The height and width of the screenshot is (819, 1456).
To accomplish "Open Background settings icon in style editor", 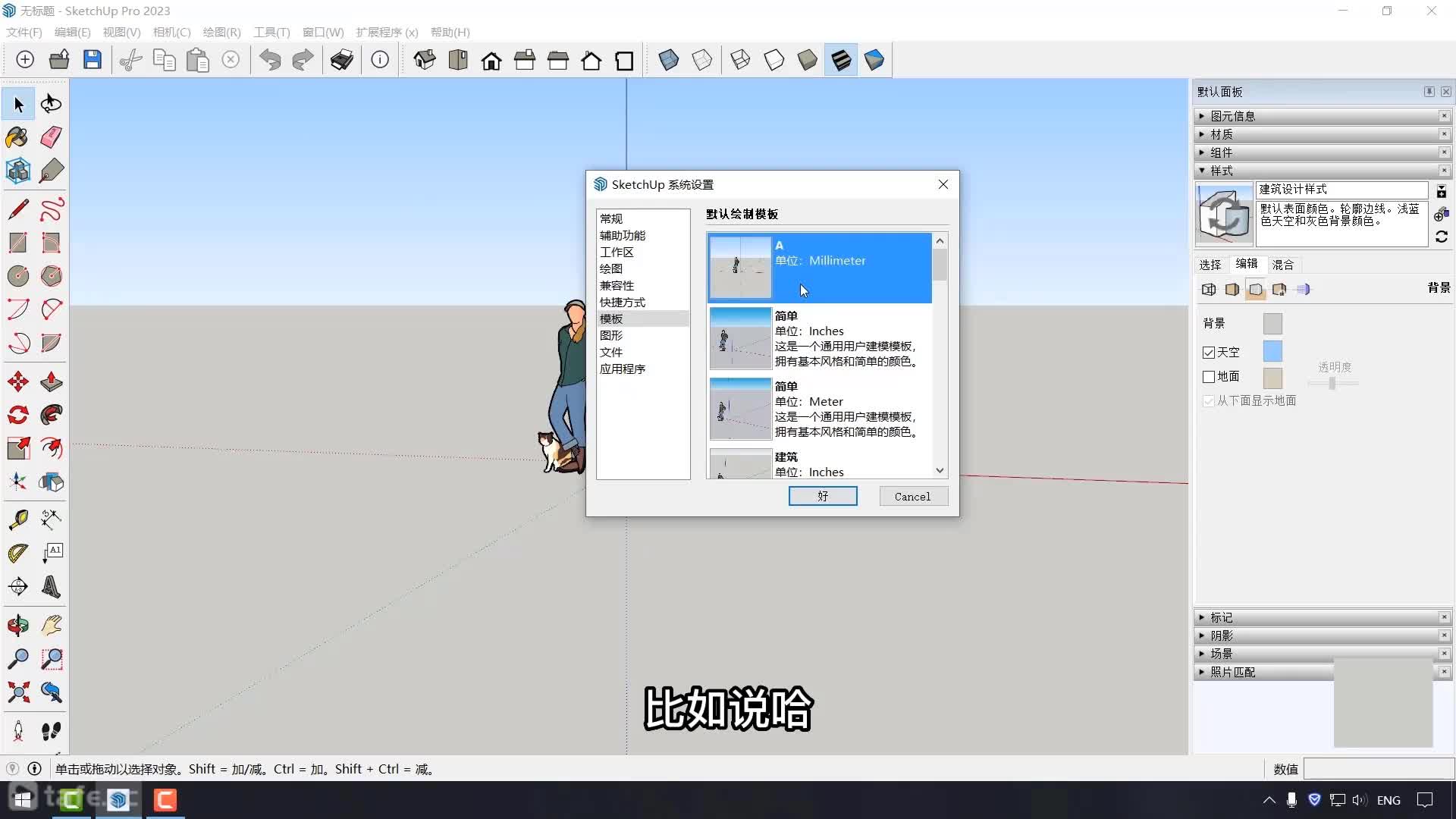I will tap(1256, 290).
